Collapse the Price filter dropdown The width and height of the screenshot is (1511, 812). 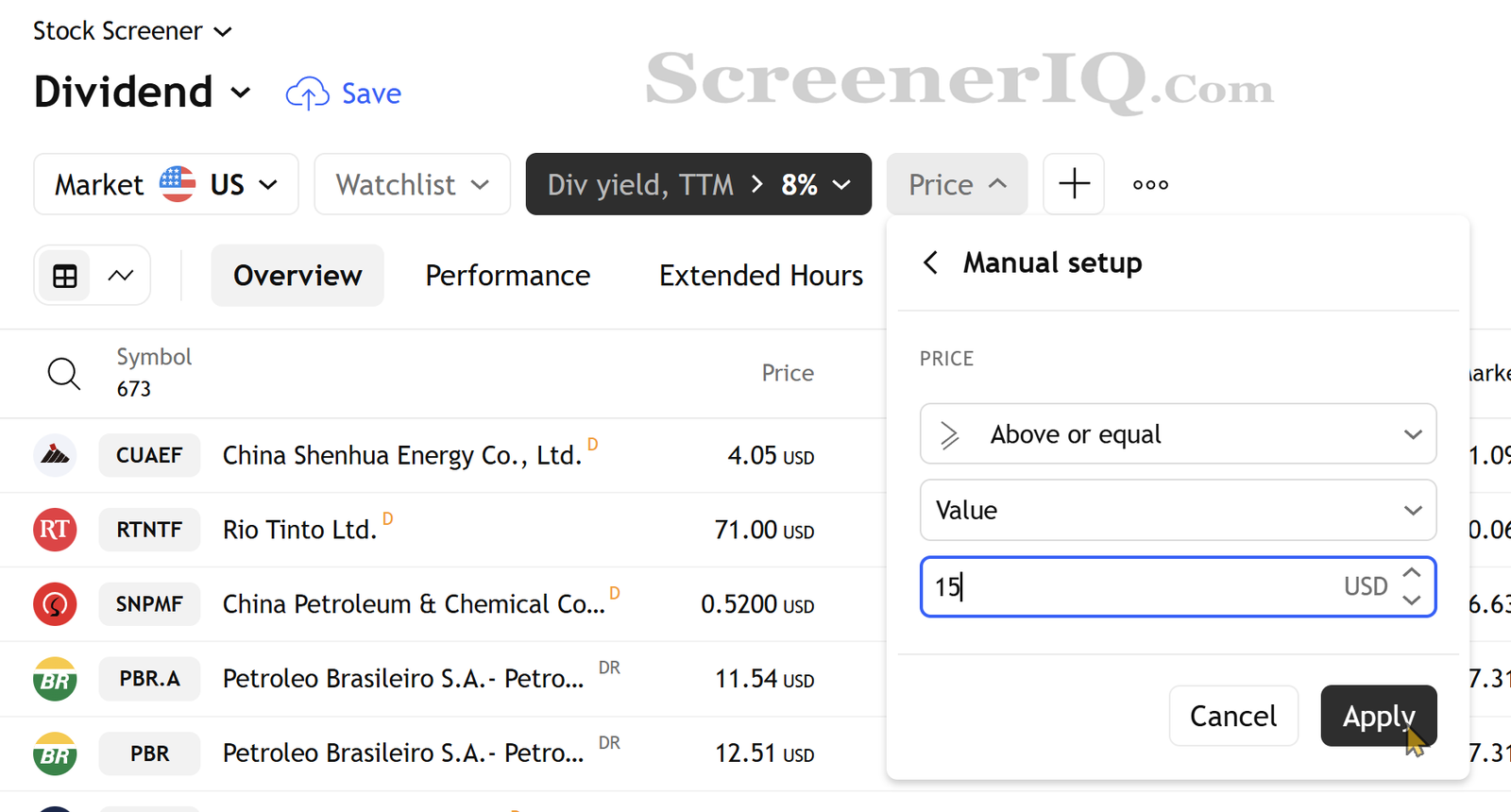(957, 184)
